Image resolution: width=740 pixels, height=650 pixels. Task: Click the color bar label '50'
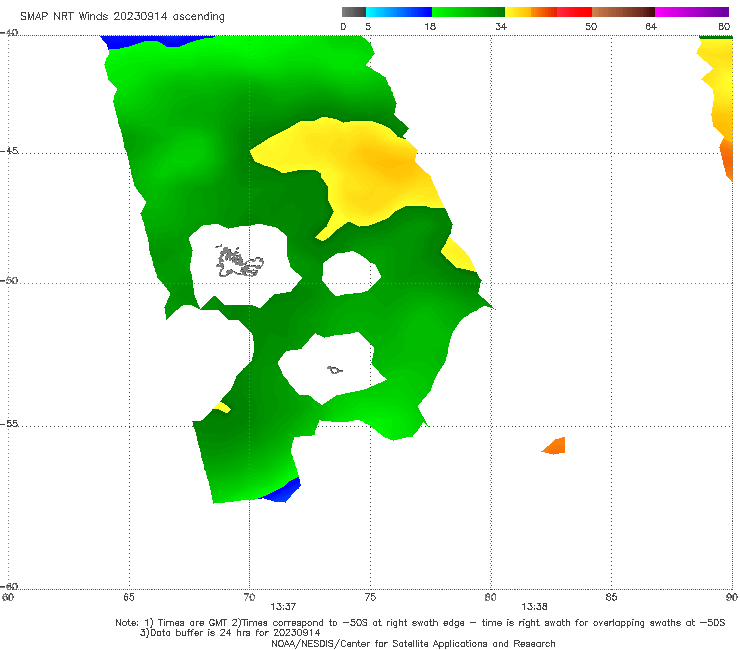point(591,26)
